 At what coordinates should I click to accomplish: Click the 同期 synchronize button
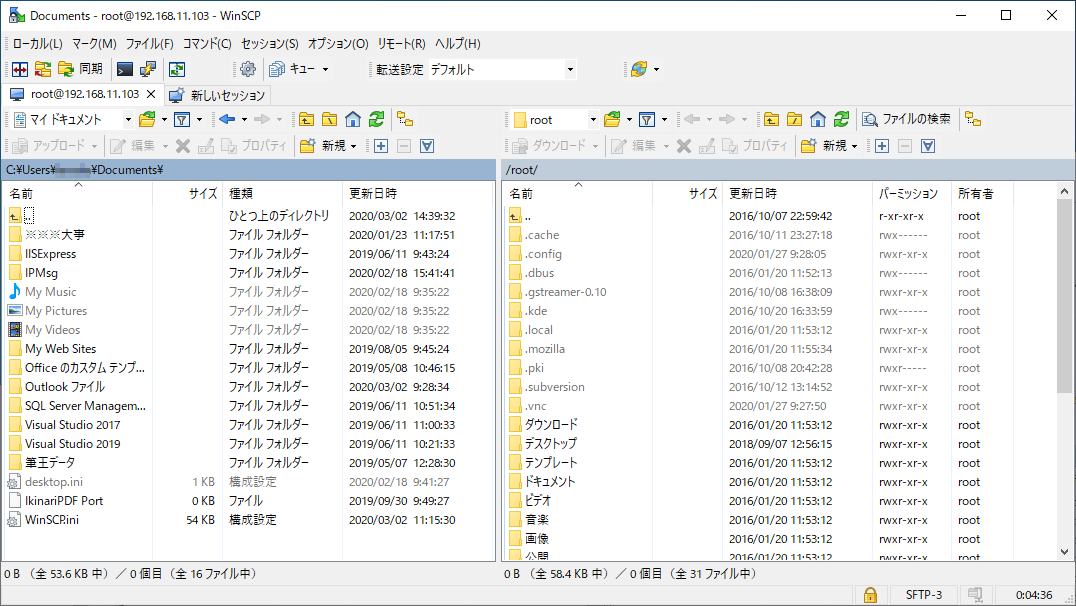80,69
